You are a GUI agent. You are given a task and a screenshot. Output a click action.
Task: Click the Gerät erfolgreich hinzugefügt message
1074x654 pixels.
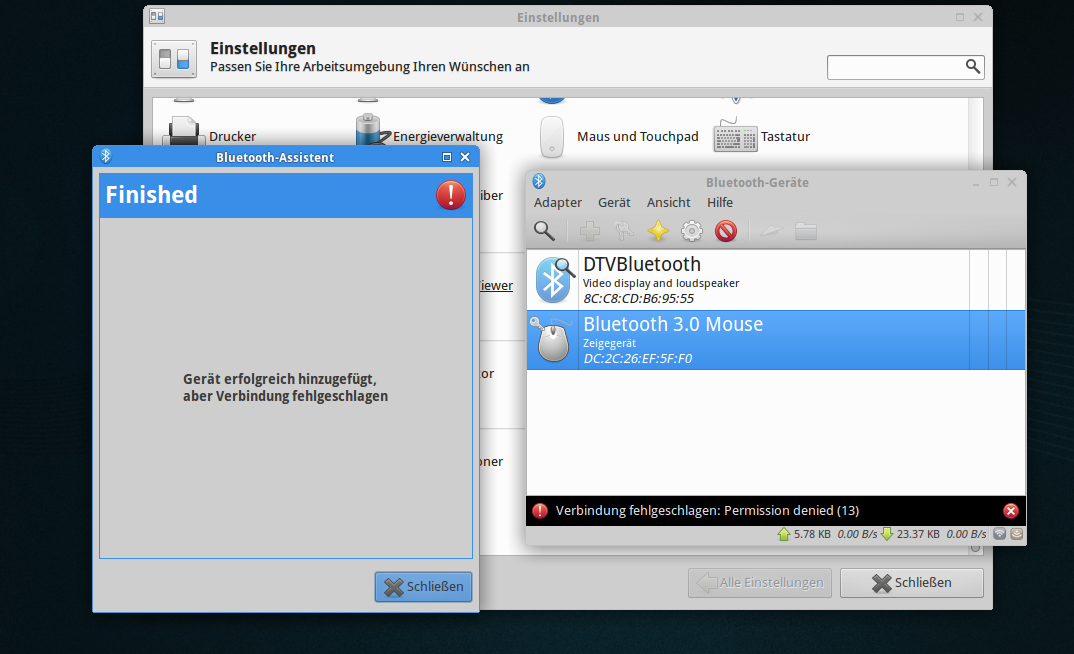[x=286, y=388]
